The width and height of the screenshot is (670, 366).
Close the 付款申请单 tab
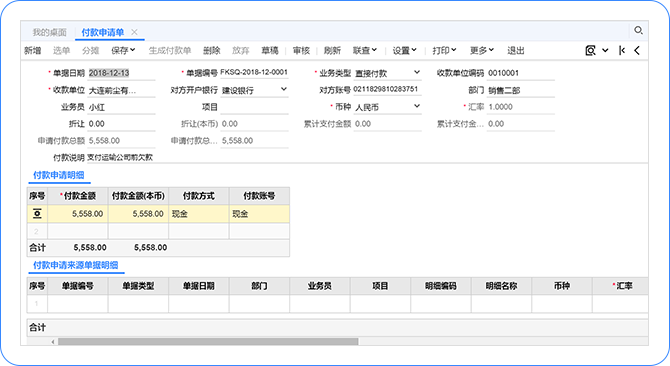[x=134, y=32]
